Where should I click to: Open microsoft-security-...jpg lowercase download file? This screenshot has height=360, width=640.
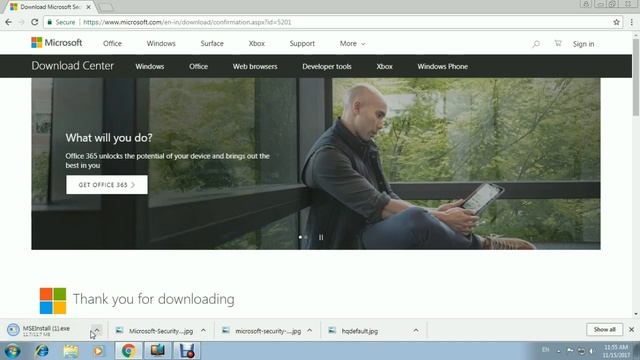pyautogui.click(x=262, y=331)
